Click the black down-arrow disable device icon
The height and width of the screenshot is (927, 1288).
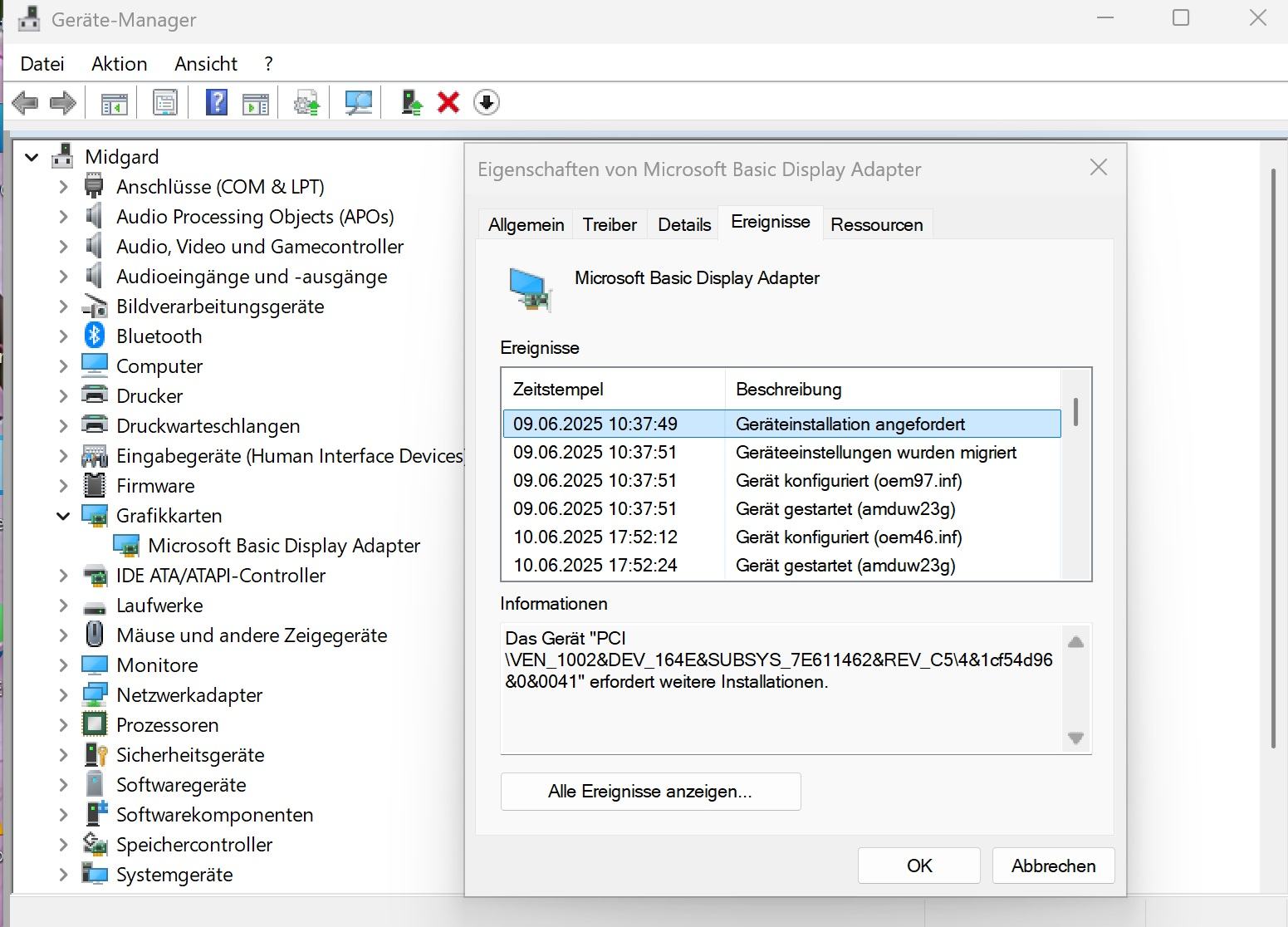487,103
